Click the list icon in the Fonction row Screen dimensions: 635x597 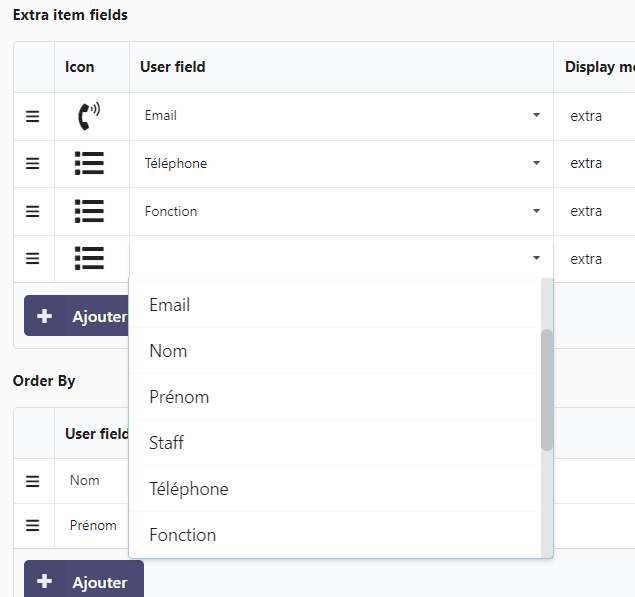(x=90, y=211)
